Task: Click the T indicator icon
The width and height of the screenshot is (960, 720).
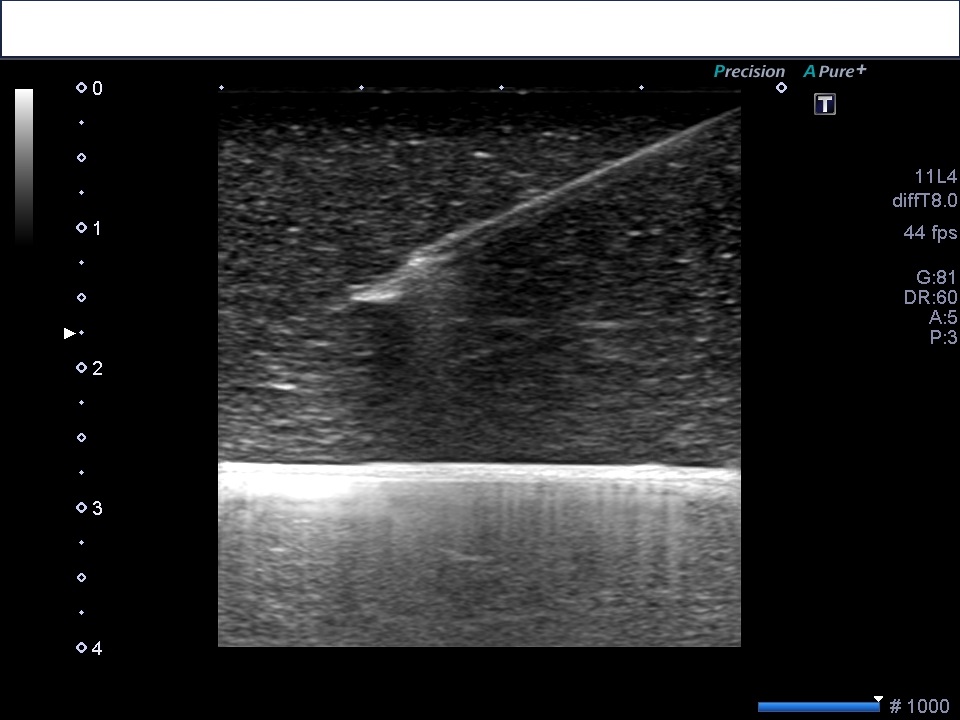Action: 825,104
